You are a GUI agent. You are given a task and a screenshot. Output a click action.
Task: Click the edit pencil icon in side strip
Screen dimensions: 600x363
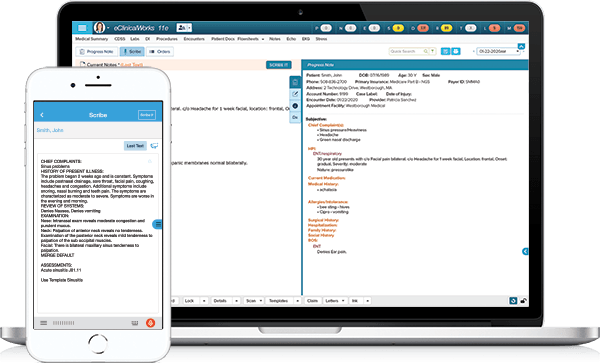[295, 94]
